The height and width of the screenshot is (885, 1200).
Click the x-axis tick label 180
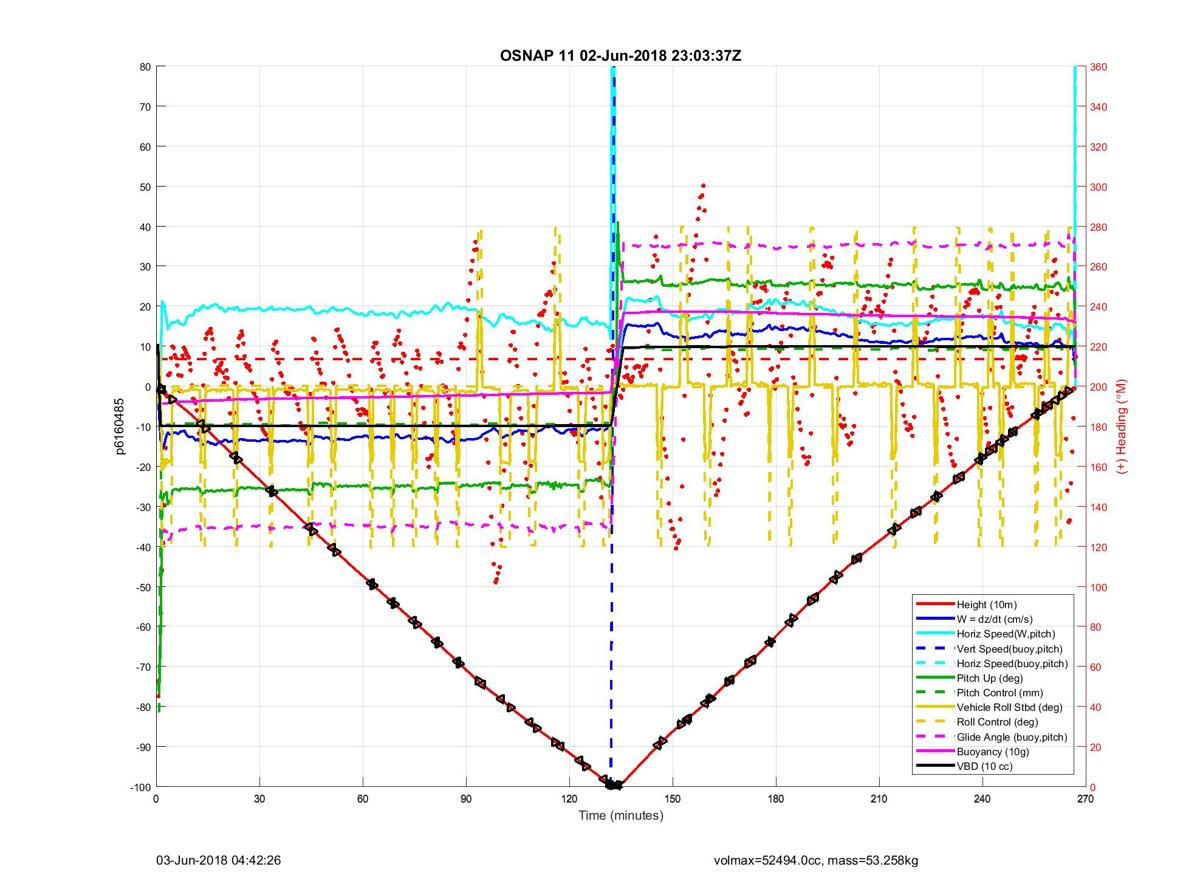click(x=776, y=799)
